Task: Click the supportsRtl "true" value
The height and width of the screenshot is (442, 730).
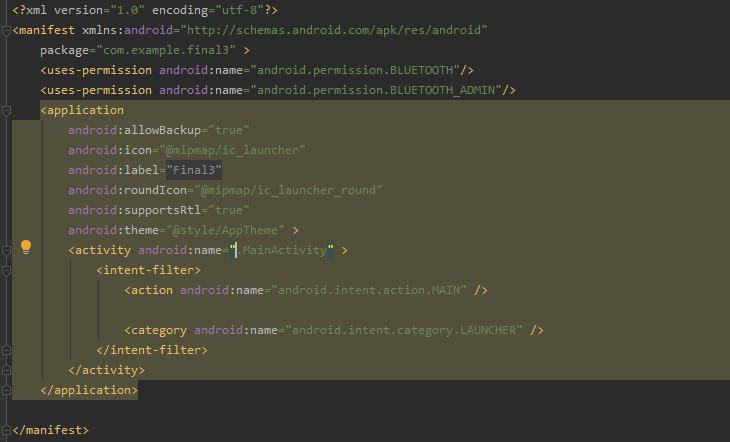Action: click(x=229, y=210)
